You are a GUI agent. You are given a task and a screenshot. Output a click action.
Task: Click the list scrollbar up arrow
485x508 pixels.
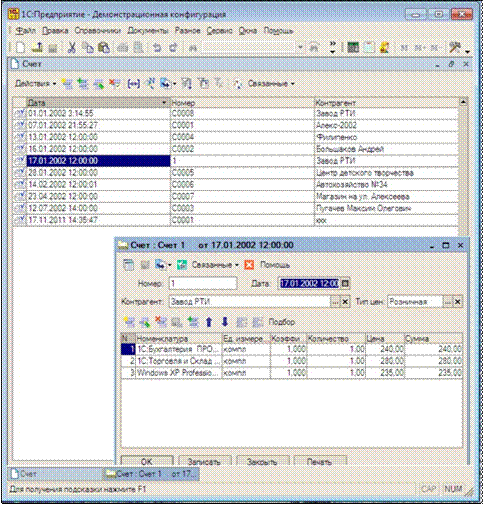point(463,102)
